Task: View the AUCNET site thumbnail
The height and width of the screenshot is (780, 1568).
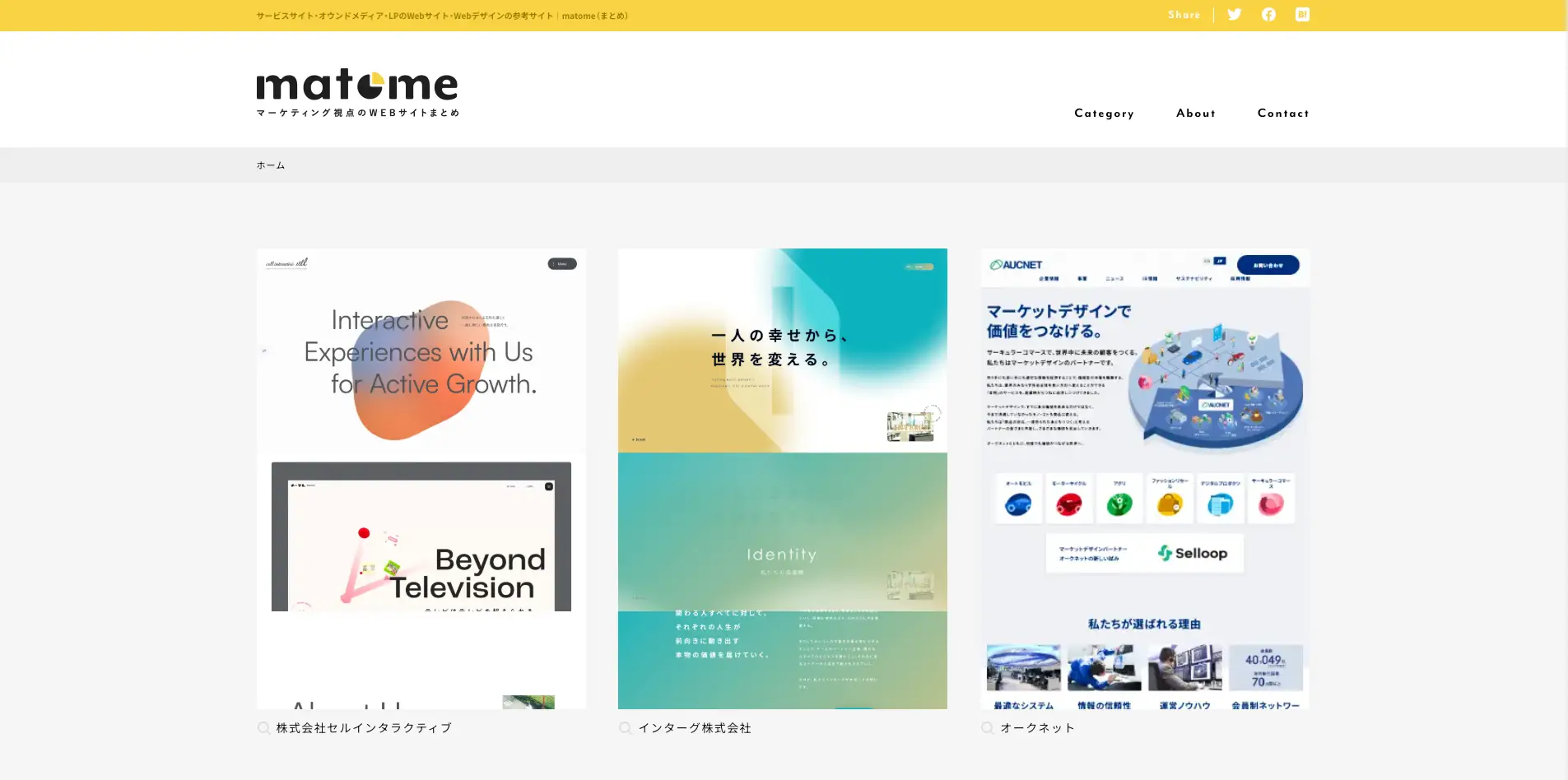Action: tap(1145, 479)
